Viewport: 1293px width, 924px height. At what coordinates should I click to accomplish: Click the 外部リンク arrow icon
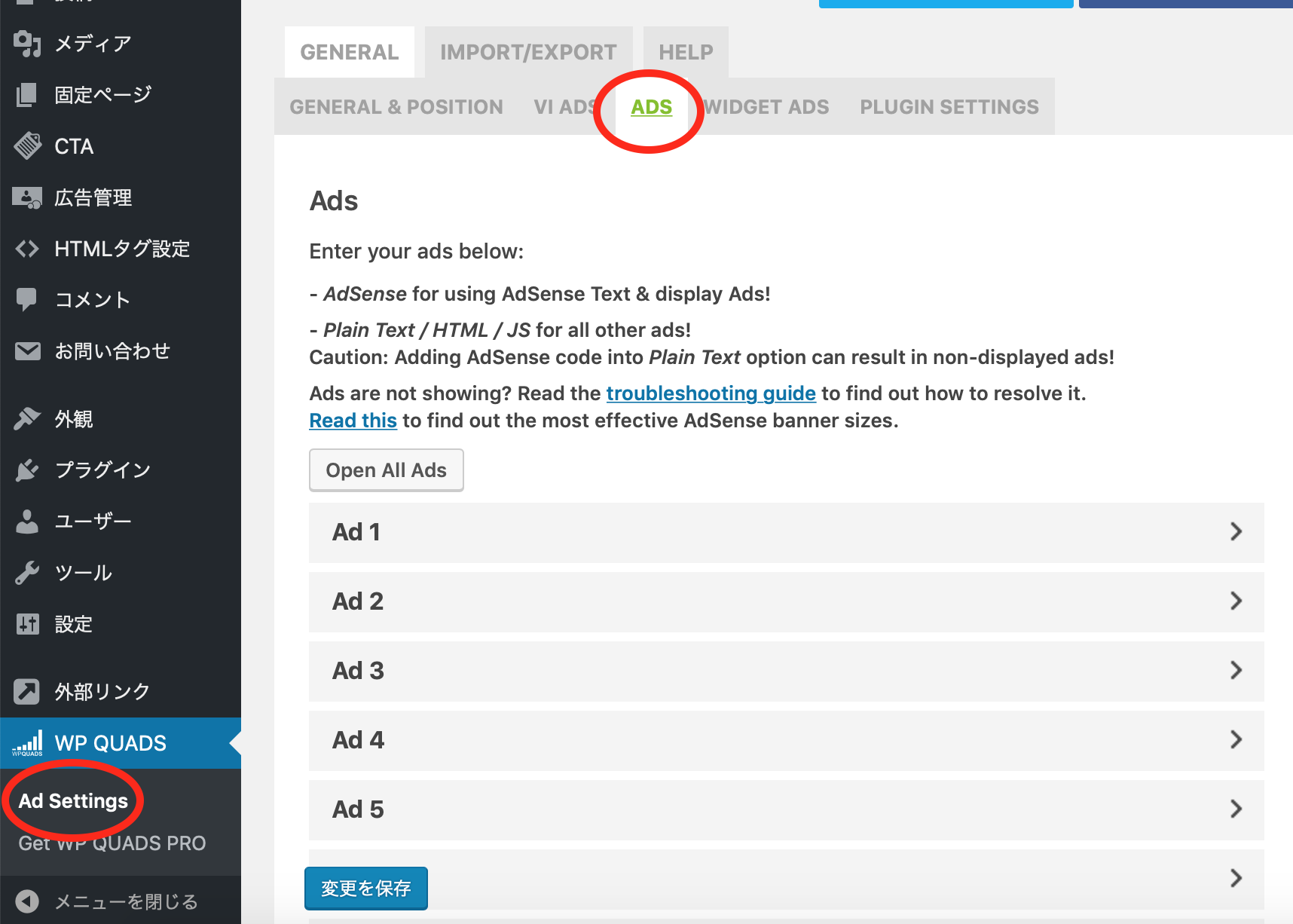point(27,691)
